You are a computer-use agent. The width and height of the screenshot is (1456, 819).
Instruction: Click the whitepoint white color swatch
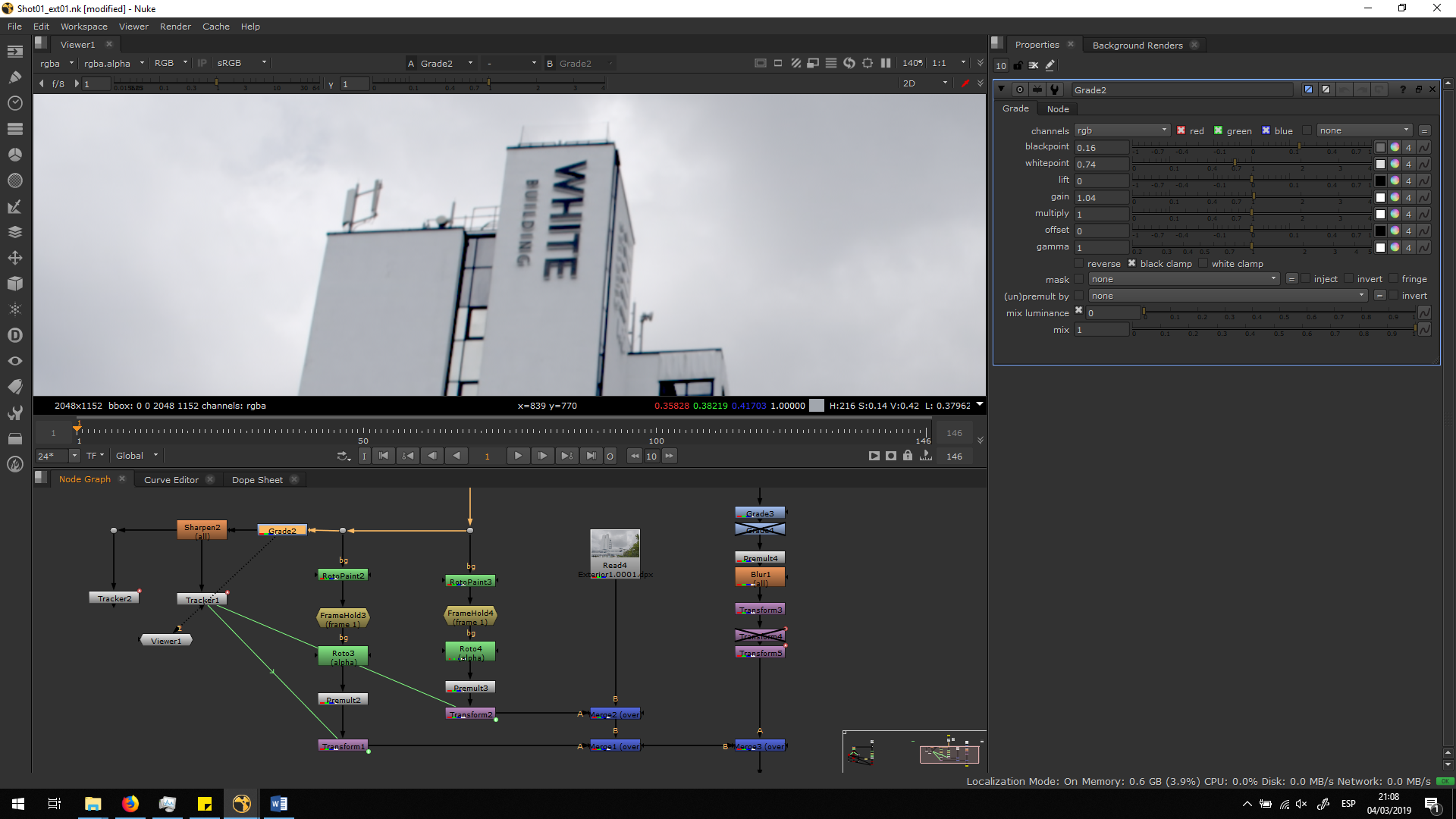[x=1380, y=164]
